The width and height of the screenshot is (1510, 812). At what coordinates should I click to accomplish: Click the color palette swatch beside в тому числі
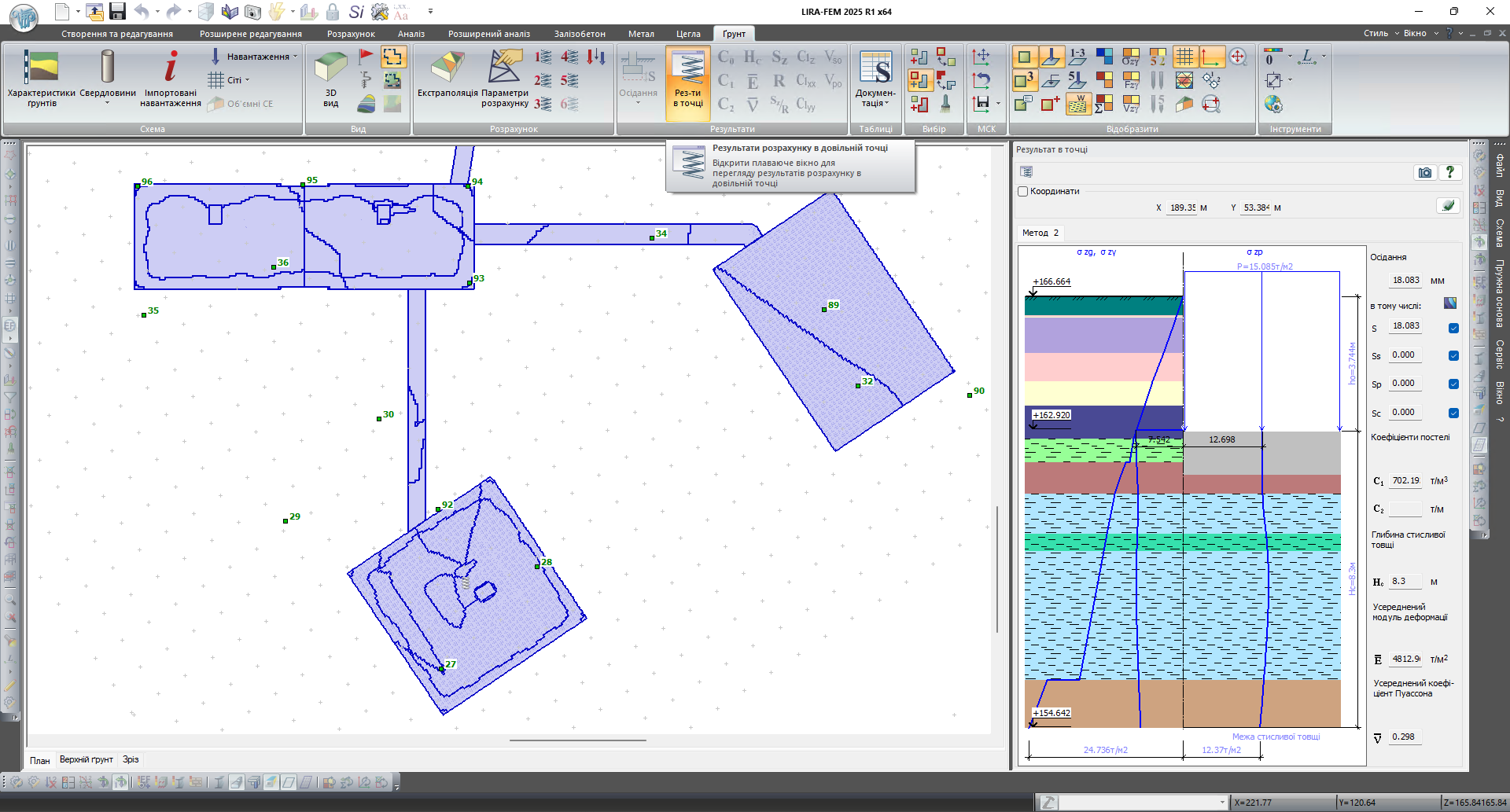point(1450,303)
